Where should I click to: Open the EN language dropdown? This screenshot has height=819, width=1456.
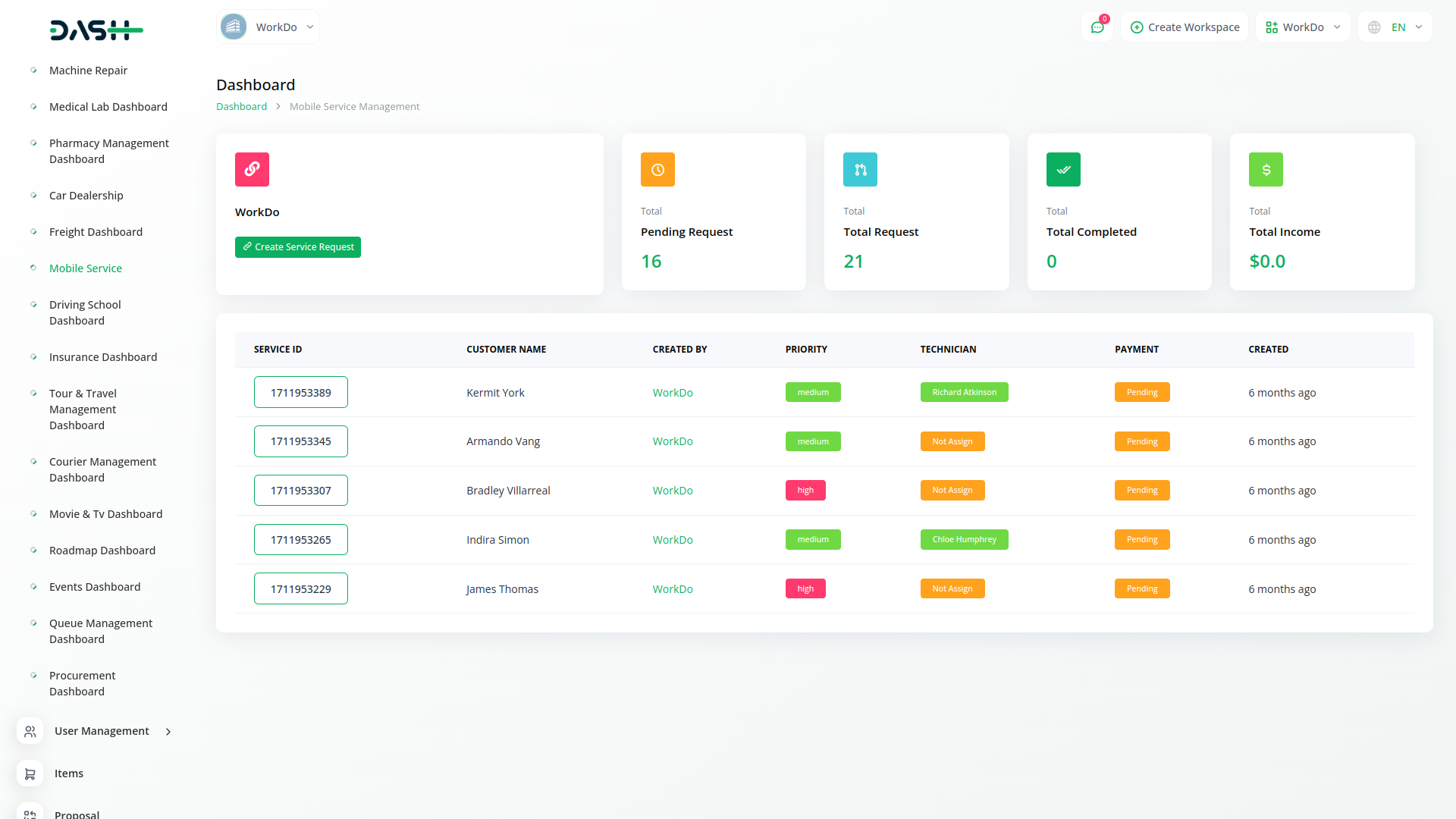point(1395,27)
